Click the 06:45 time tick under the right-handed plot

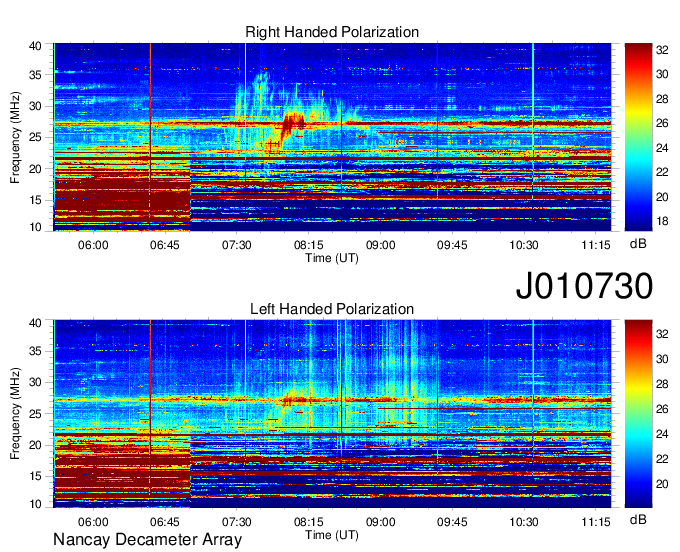[x=165, y=245]
